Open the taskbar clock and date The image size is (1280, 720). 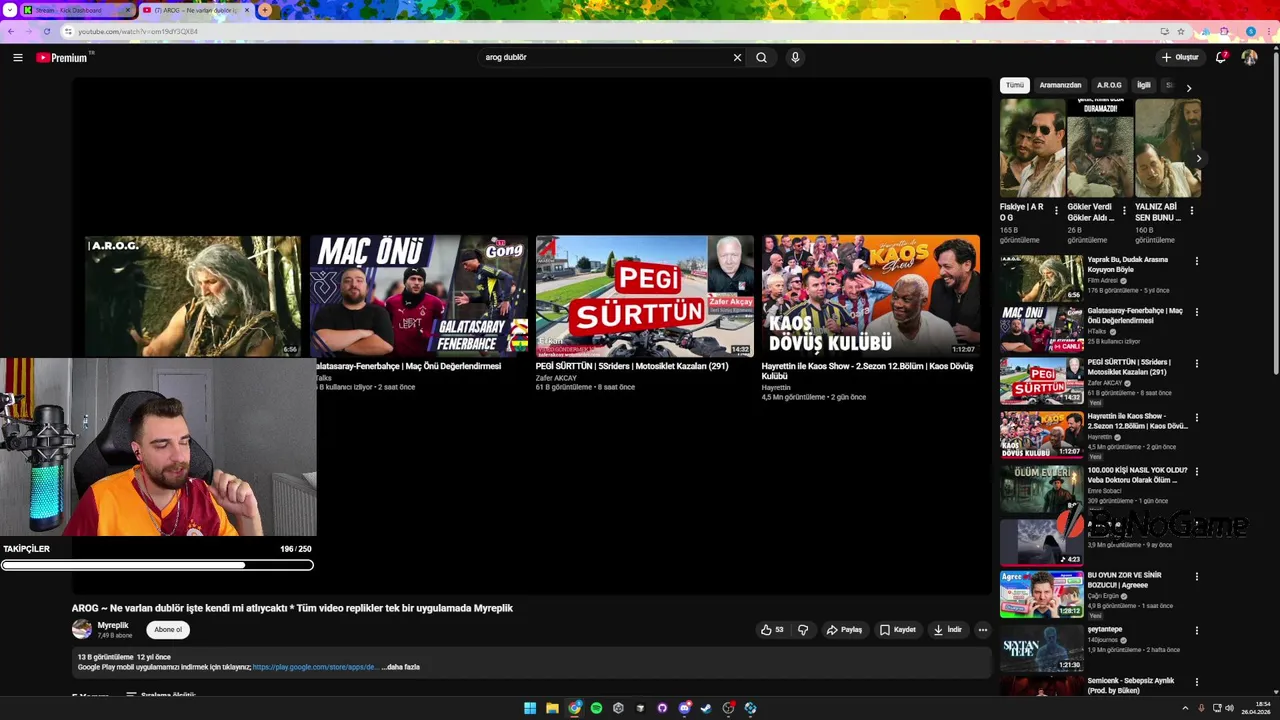click(x=1256, y=708)
